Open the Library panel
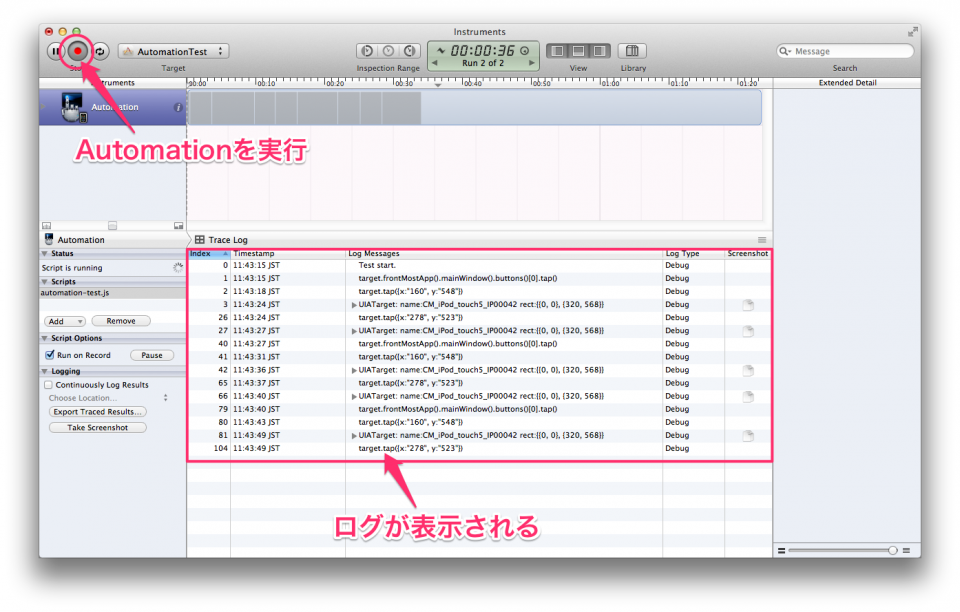The height and width of the screenshot is (612, 960). (x=632, y=51)
